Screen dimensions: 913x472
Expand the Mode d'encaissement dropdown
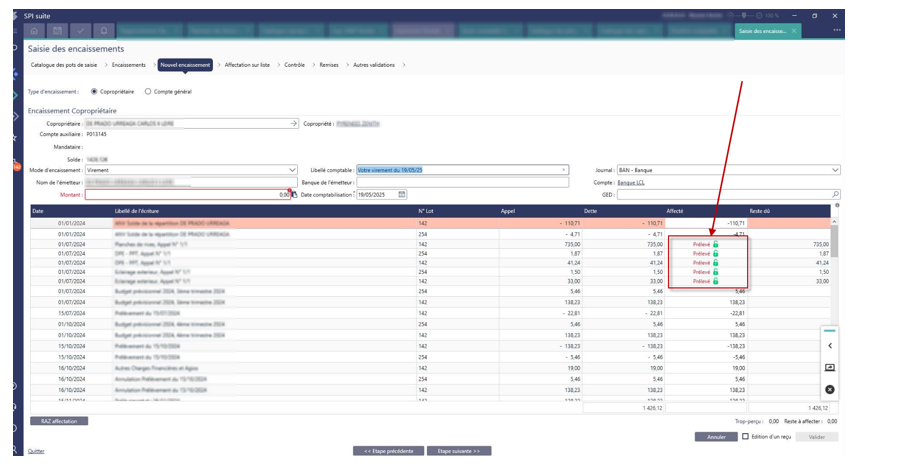(292, 170)
